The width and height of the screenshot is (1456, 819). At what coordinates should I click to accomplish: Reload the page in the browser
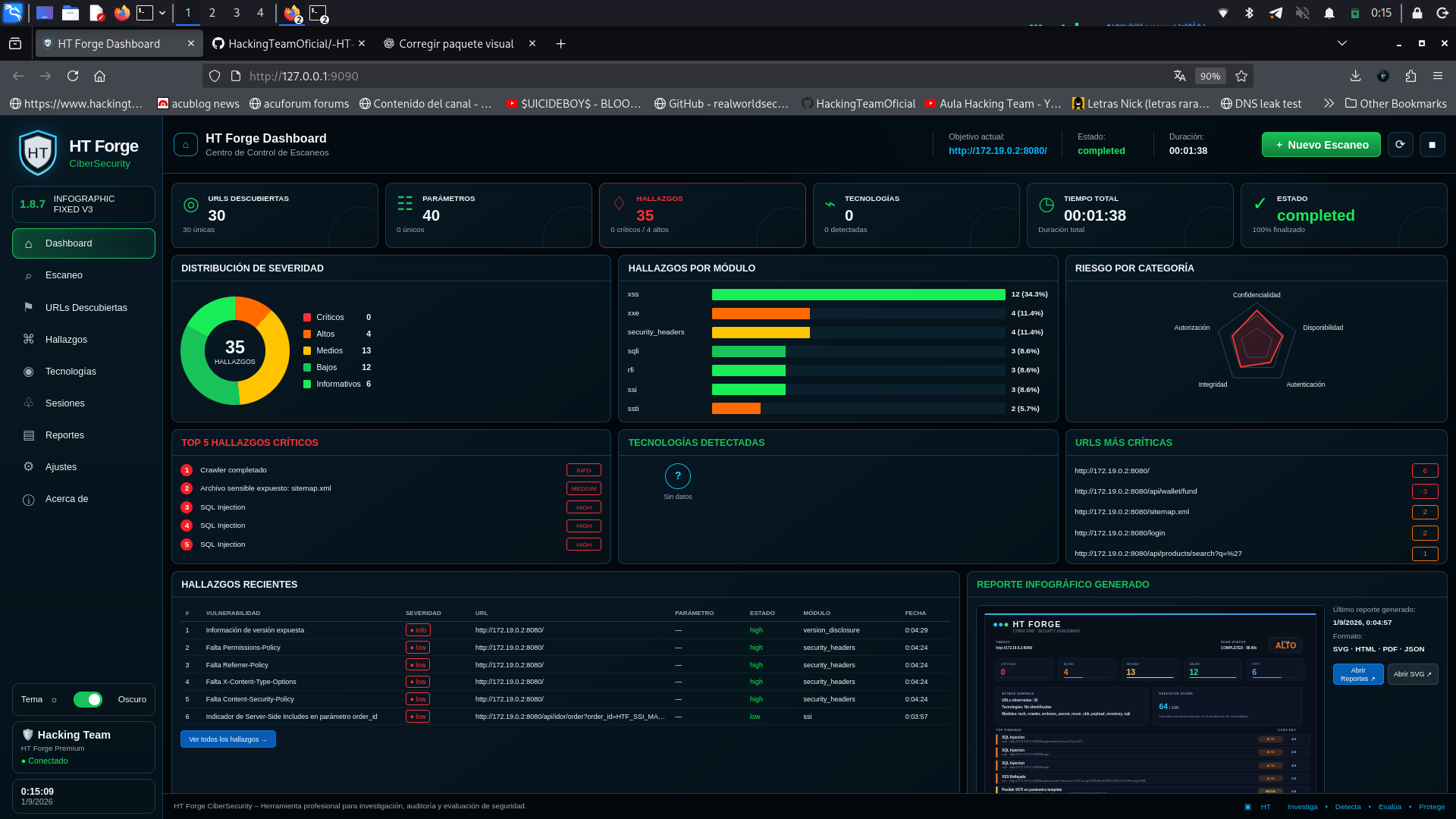click(73, 76)
